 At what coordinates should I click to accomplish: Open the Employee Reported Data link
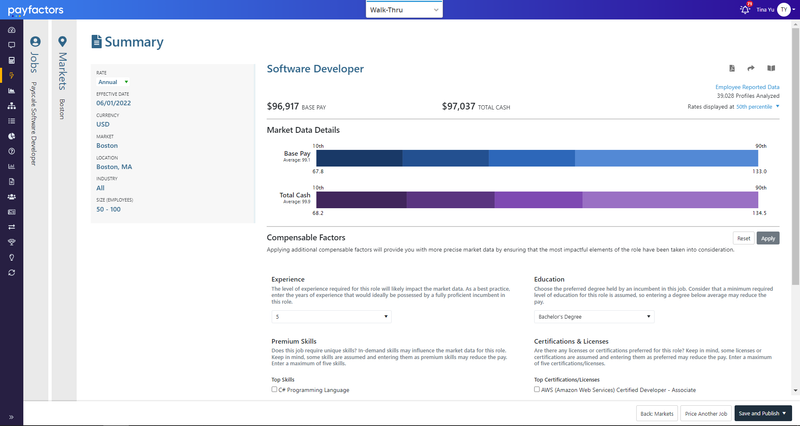(747, 87)
